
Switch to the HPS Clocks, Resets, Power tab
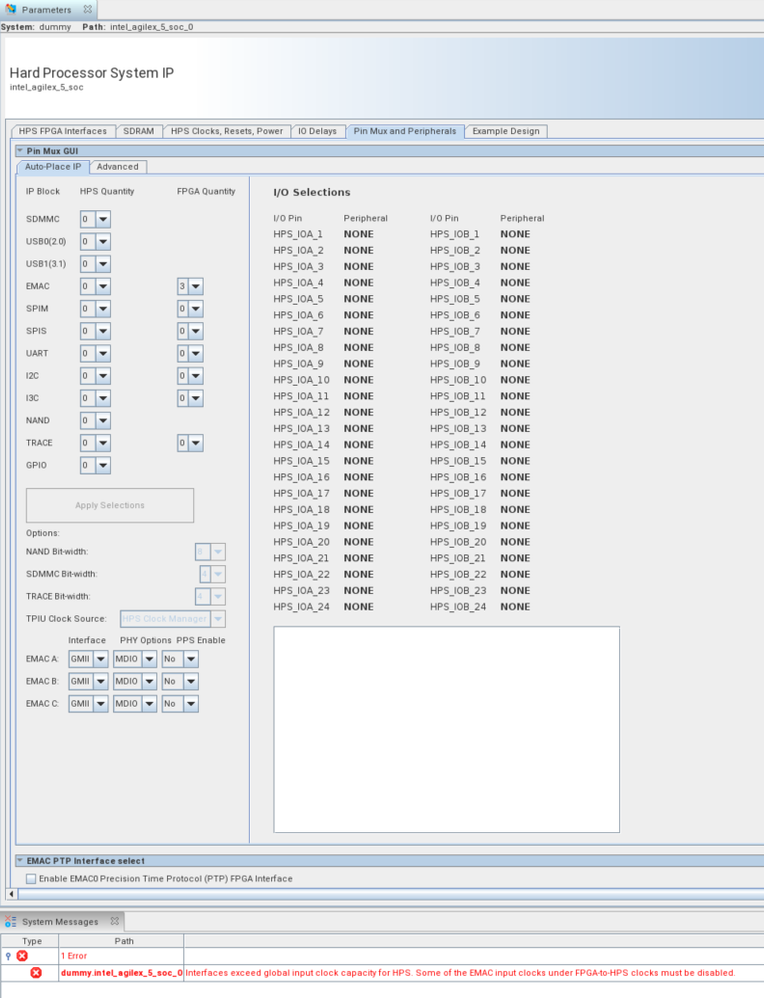(227, 131)
